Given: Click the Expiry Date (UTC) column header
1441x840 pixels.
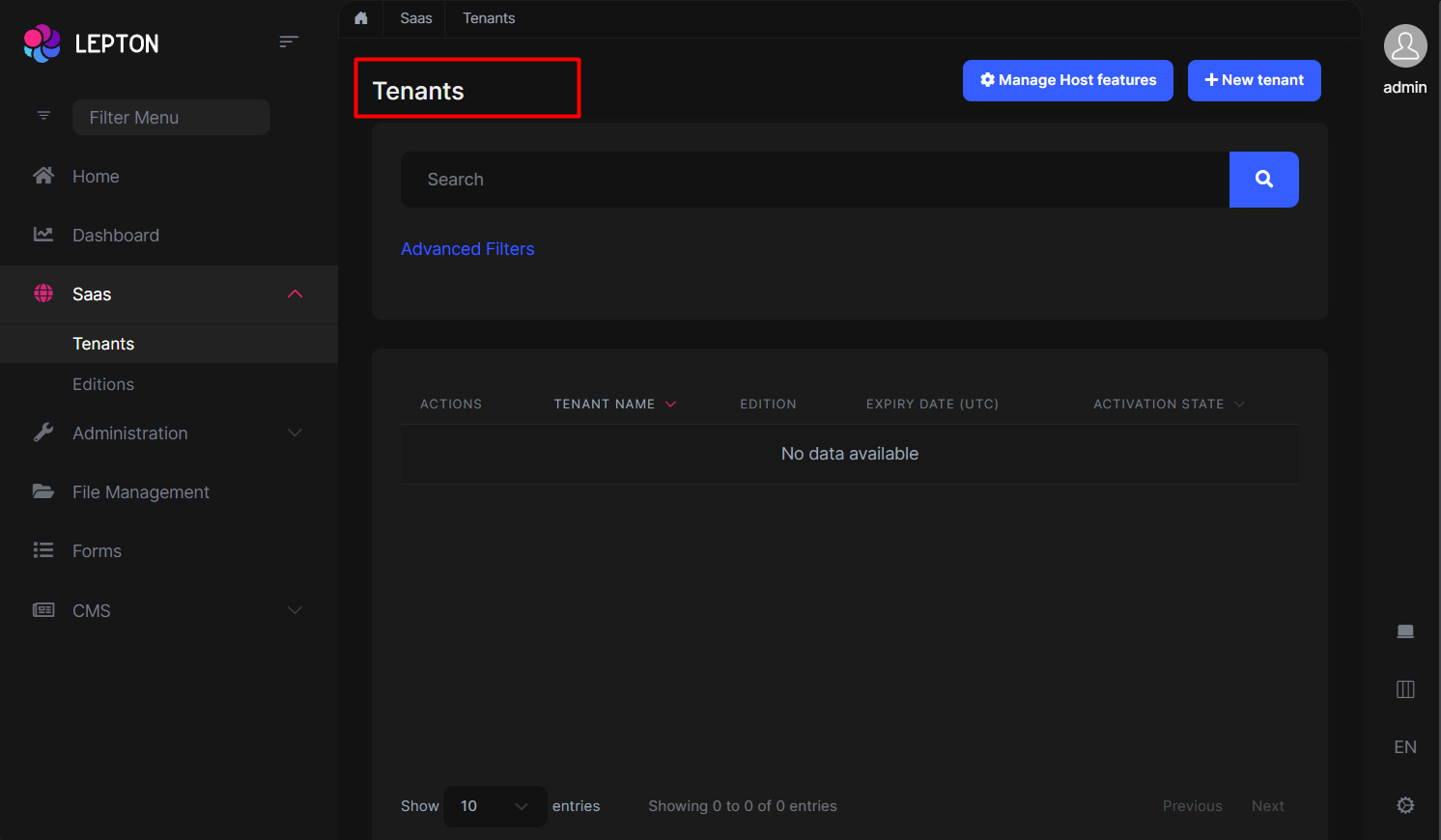Looking at the screenshot, I should tap(932, 405).
